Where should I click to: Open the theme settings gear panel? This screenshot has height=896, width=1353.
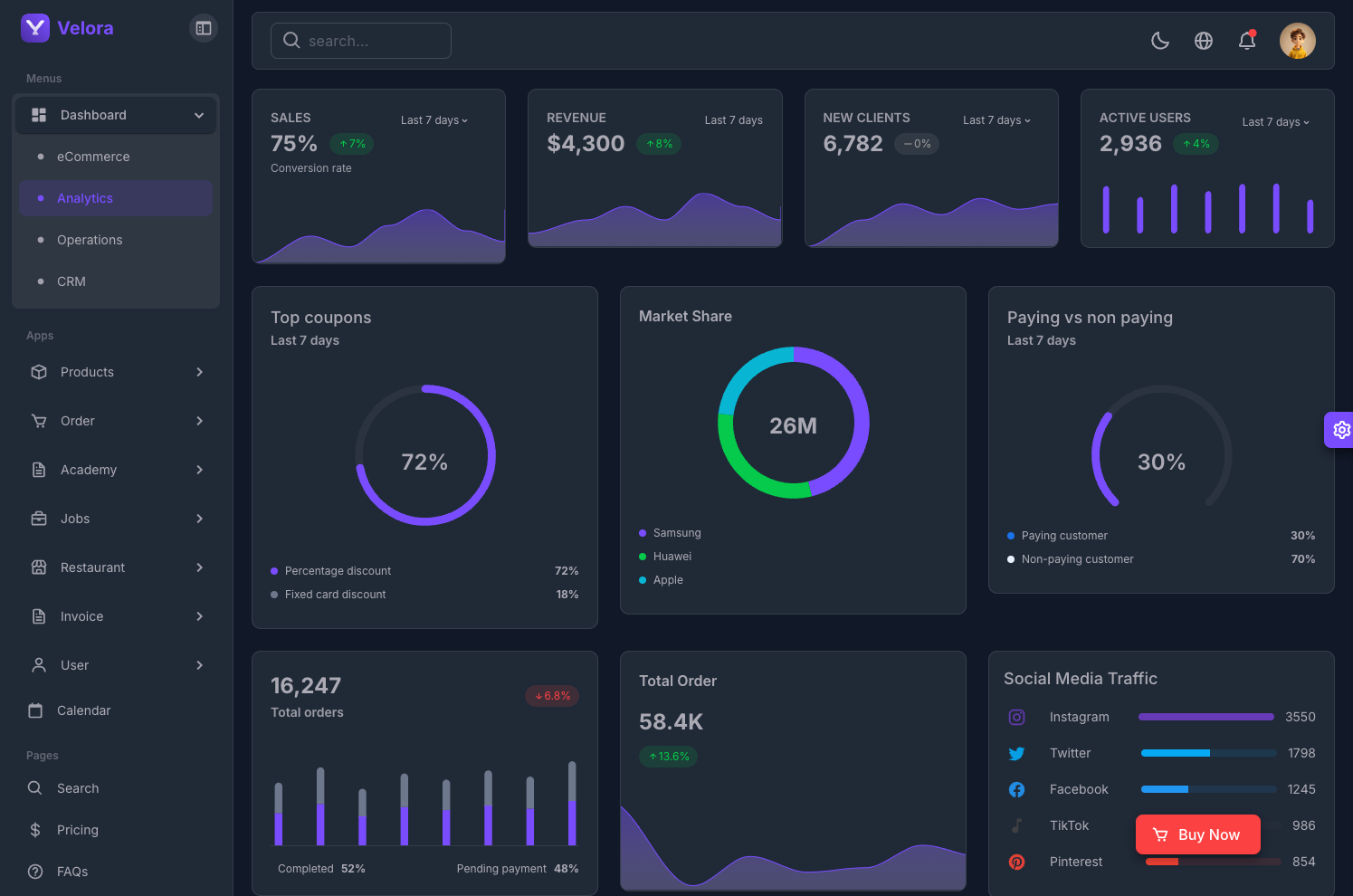pyautogui.click(x=1340, y=430)
